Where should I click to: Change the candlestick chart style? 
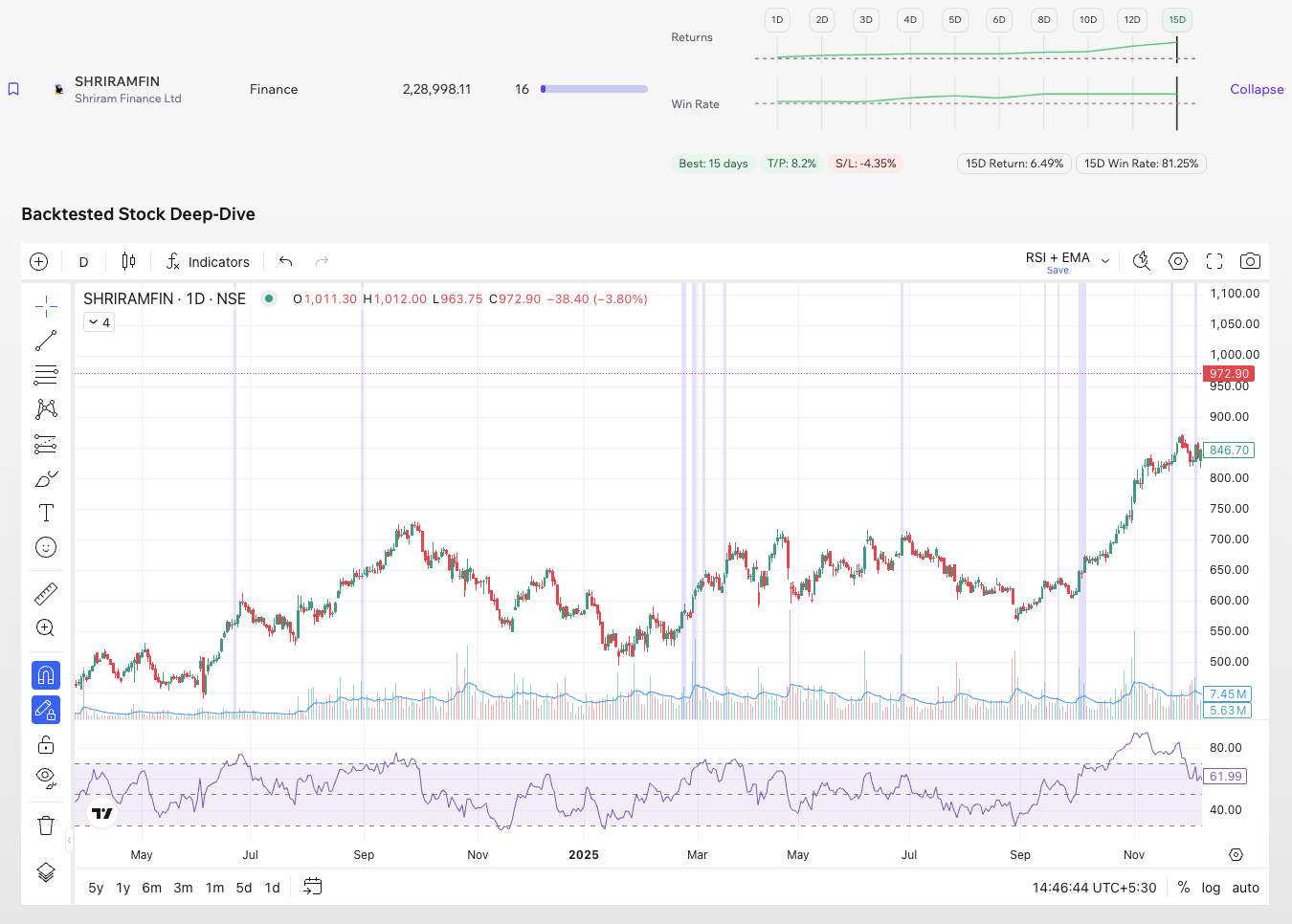(x=129, y=261)
